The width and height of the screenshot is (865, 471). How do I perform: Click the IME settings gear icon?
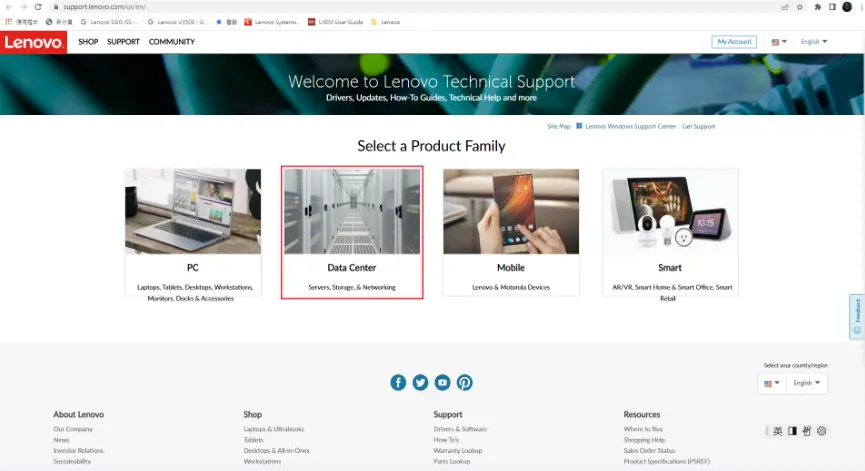click(821, 431)
